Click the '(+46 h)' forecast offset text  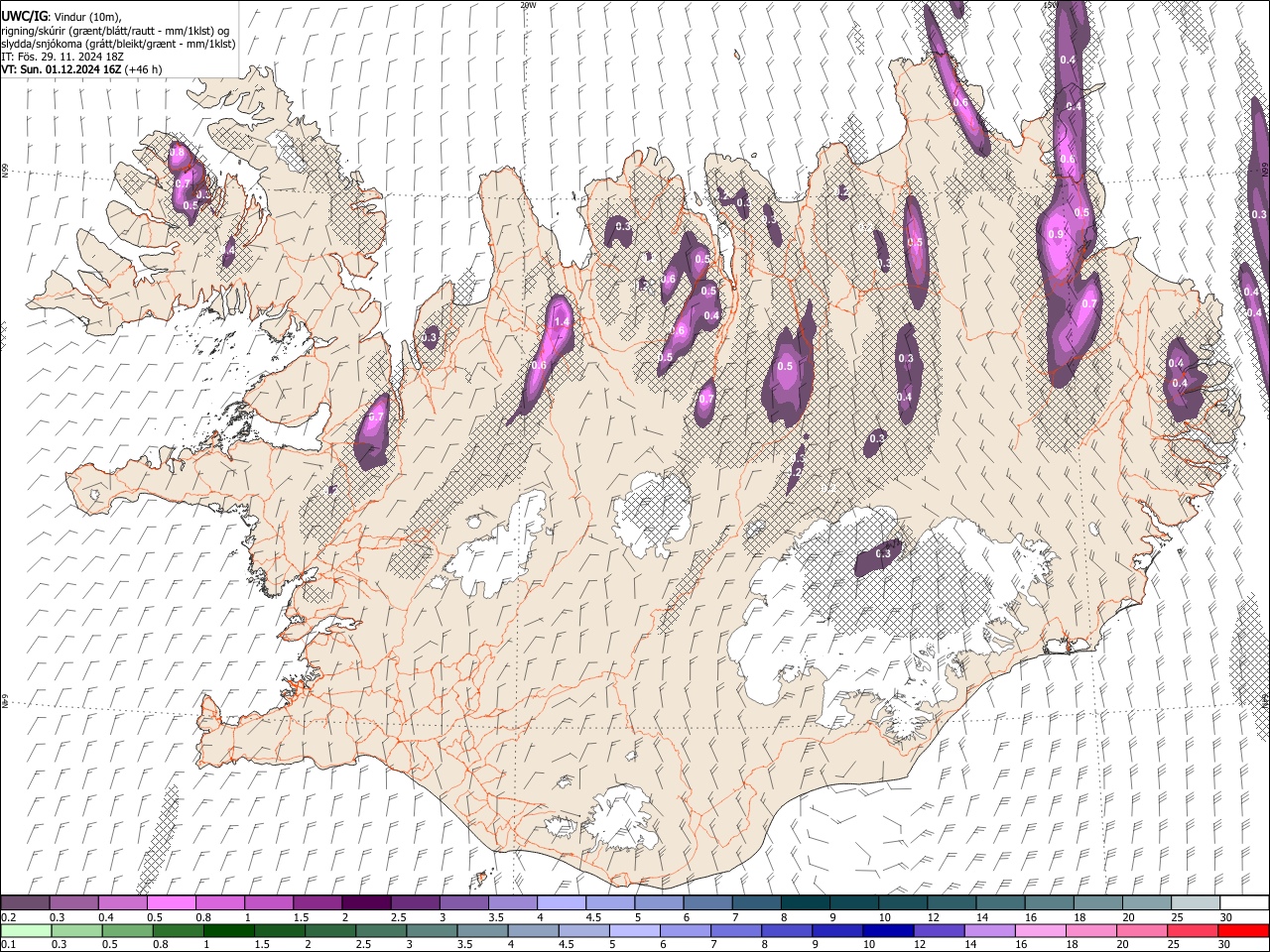point(144,69)
